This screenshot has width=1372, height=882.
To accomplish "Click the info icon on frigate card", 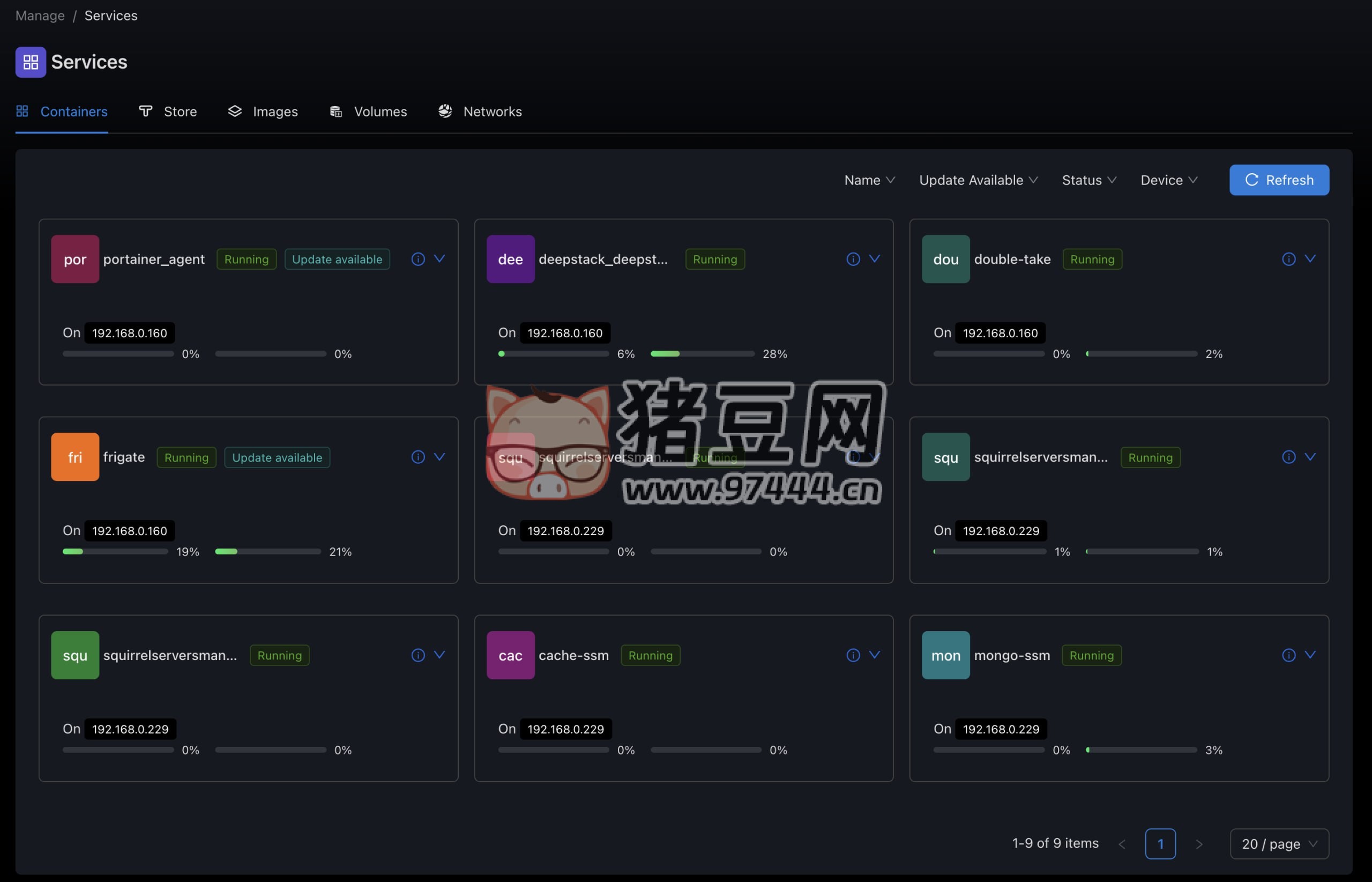I will pyautogui.click(x=418, y=457).
